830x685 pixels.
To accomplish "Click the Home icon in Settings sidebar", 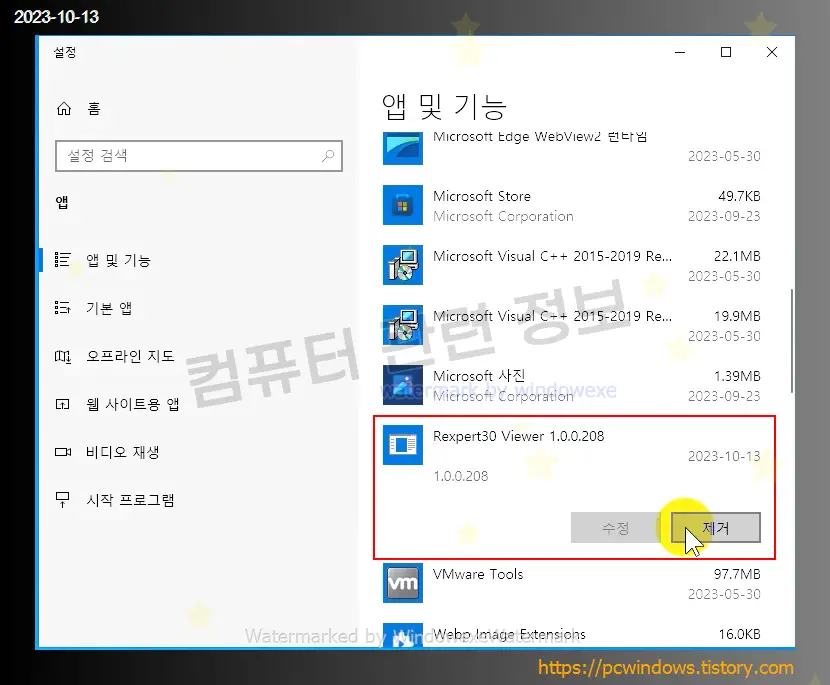I will 64,109.
